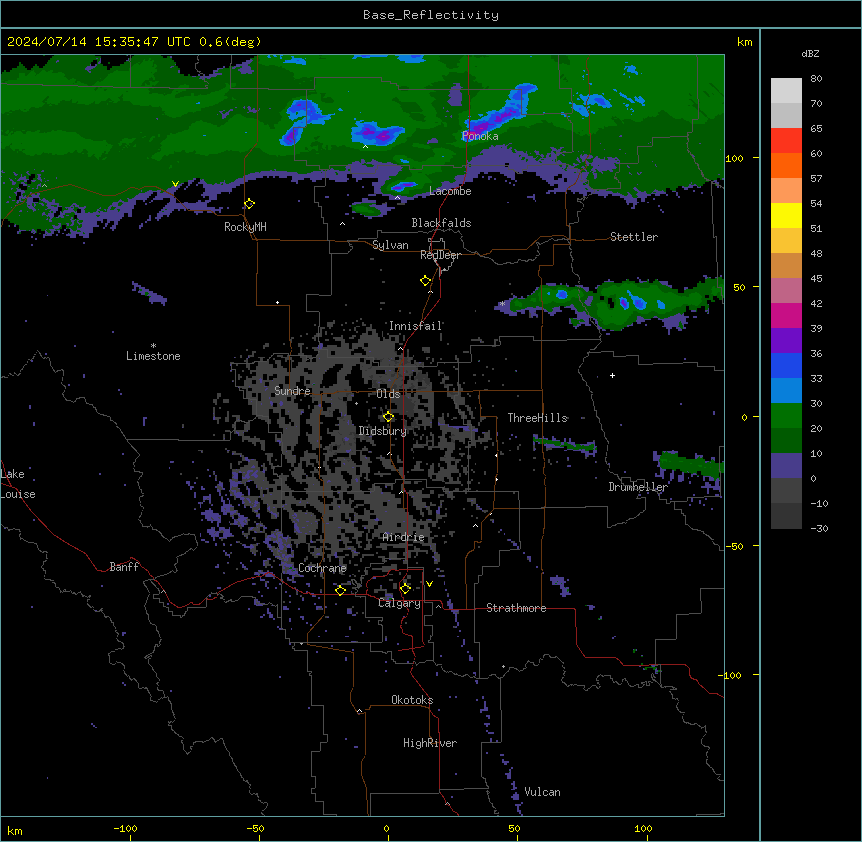
Task: Click the -30 value in the dBZ legend
Action: click(819, 528)
